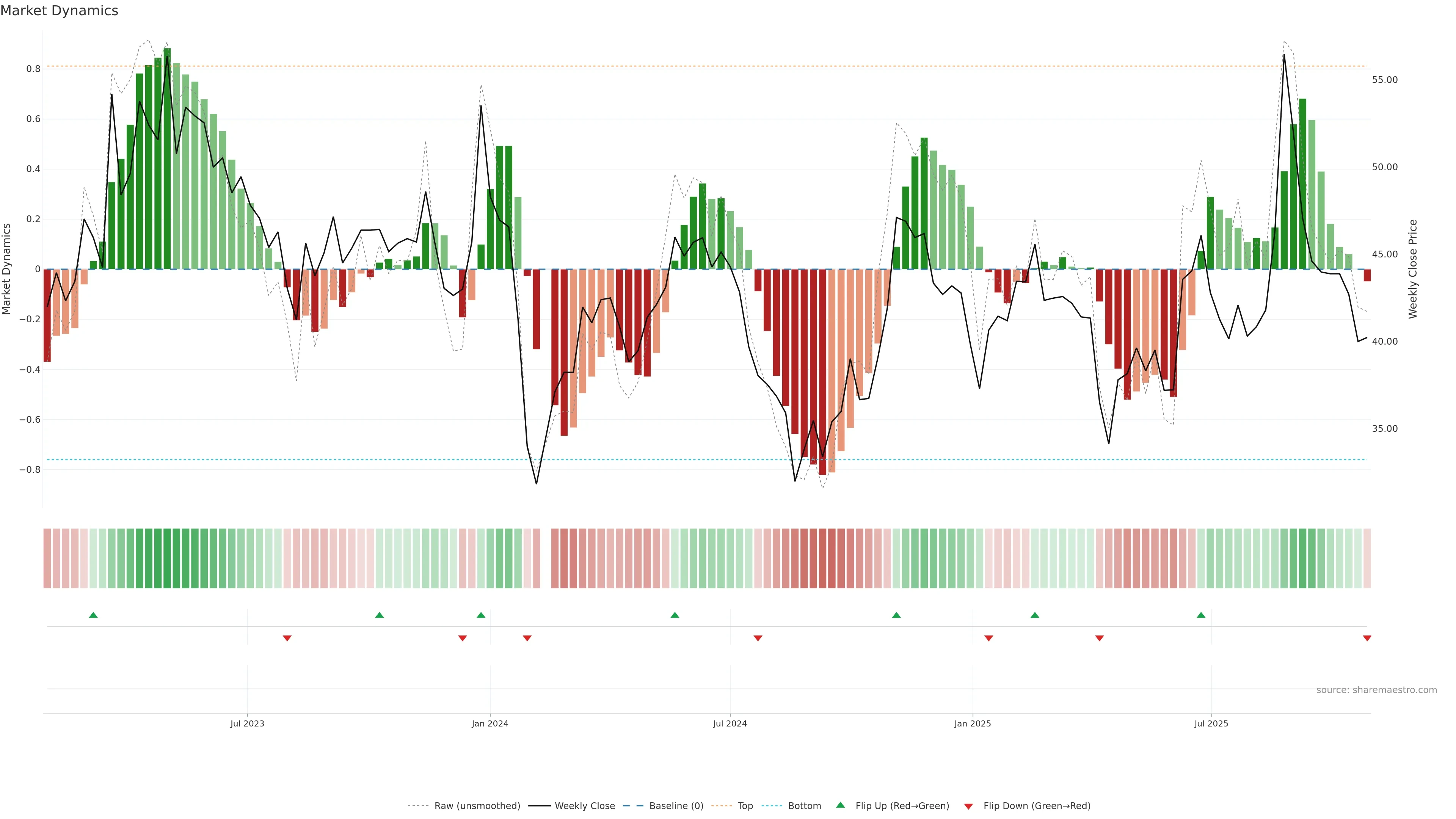1456x819 pixels.
Task: Click the flip-down triangle right after Jan 2025
Action: 988,638
